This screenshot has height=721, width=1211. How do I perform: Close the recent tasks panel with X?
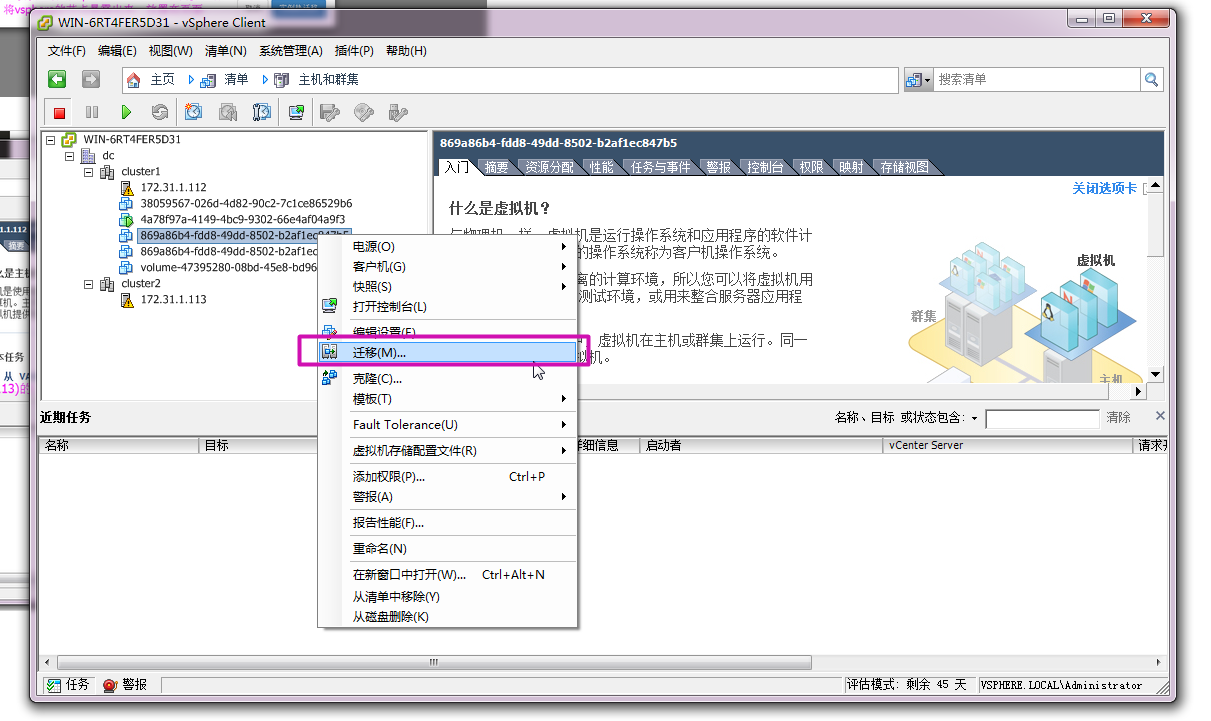point(1160,416)
